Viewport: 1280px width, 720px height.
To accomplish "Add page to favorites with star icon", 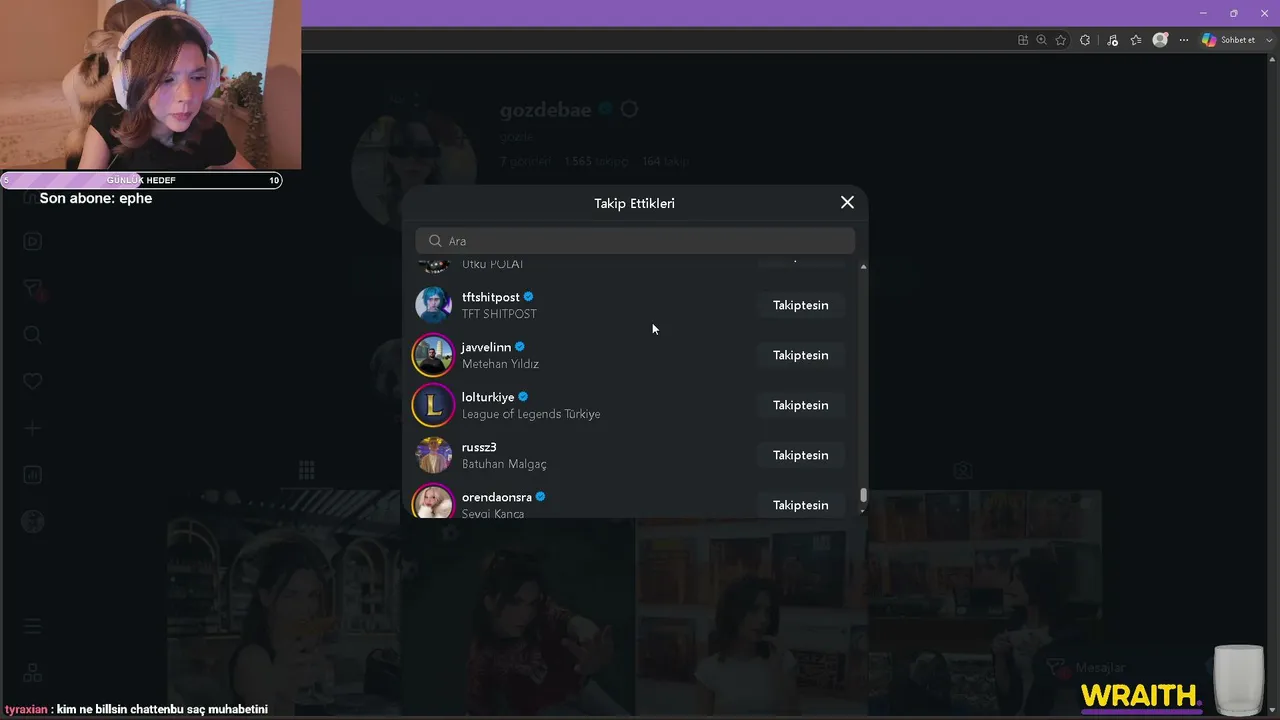I will tap(1061, 40).
